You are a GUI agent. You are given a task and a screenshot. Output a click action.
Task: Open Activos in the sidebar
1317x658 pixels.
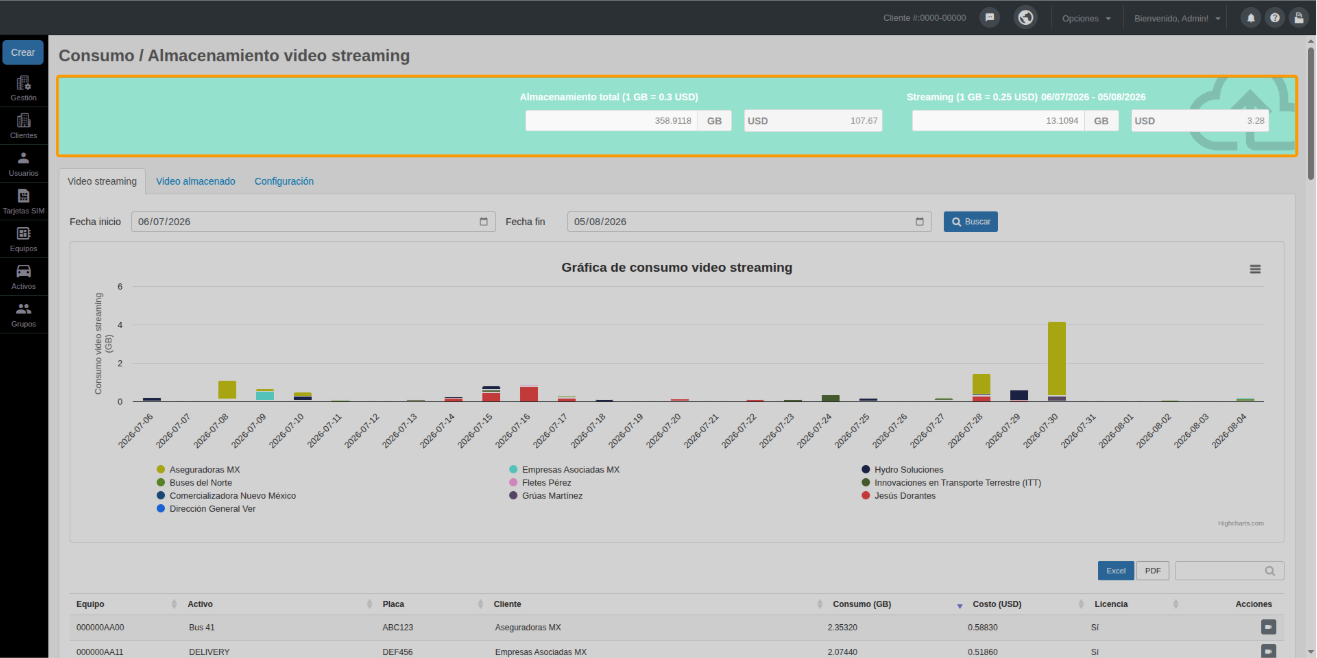23,277
